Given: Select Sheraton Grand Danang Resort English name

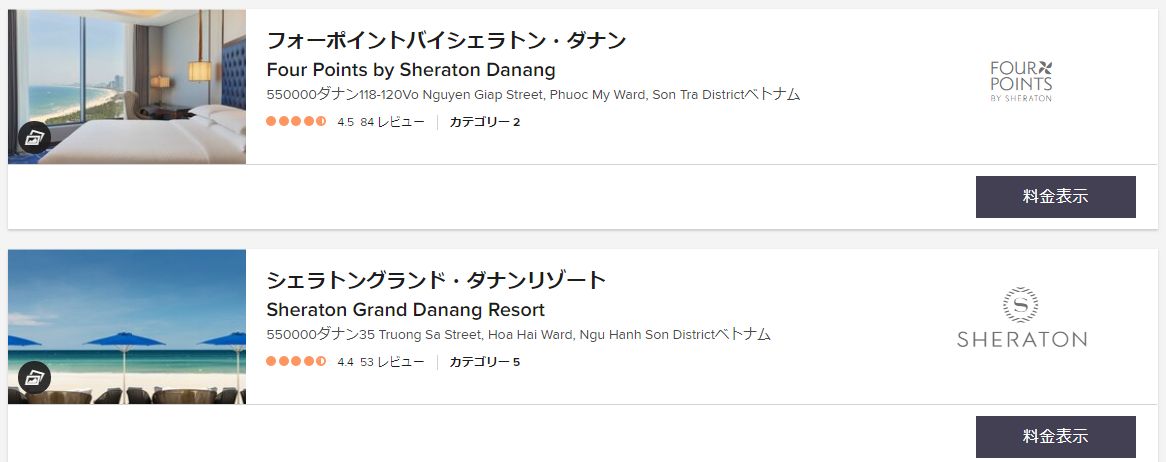Looking at the screenshot, I should click(405, 309).
